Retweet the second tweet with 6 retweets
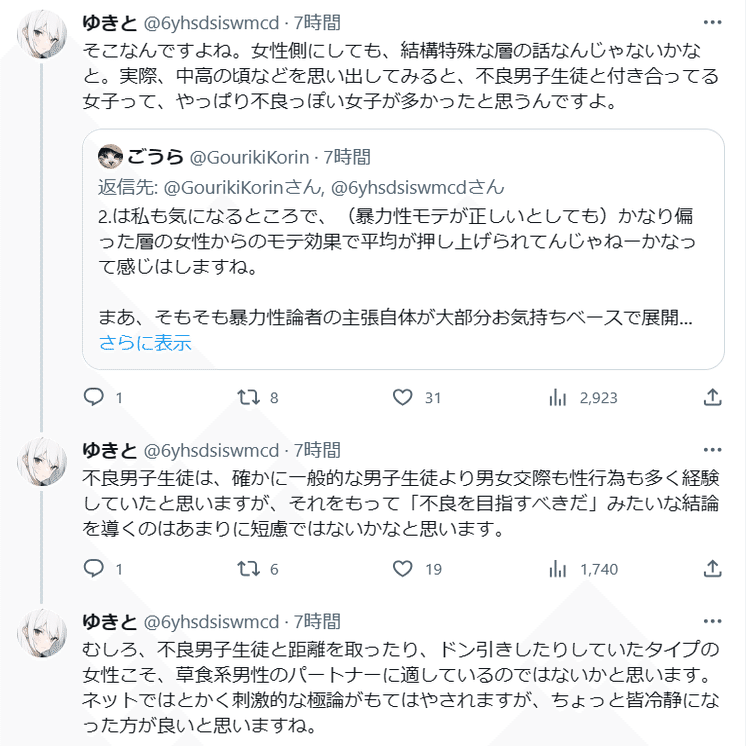Viewport: 746px width, 746px height. 247,569
